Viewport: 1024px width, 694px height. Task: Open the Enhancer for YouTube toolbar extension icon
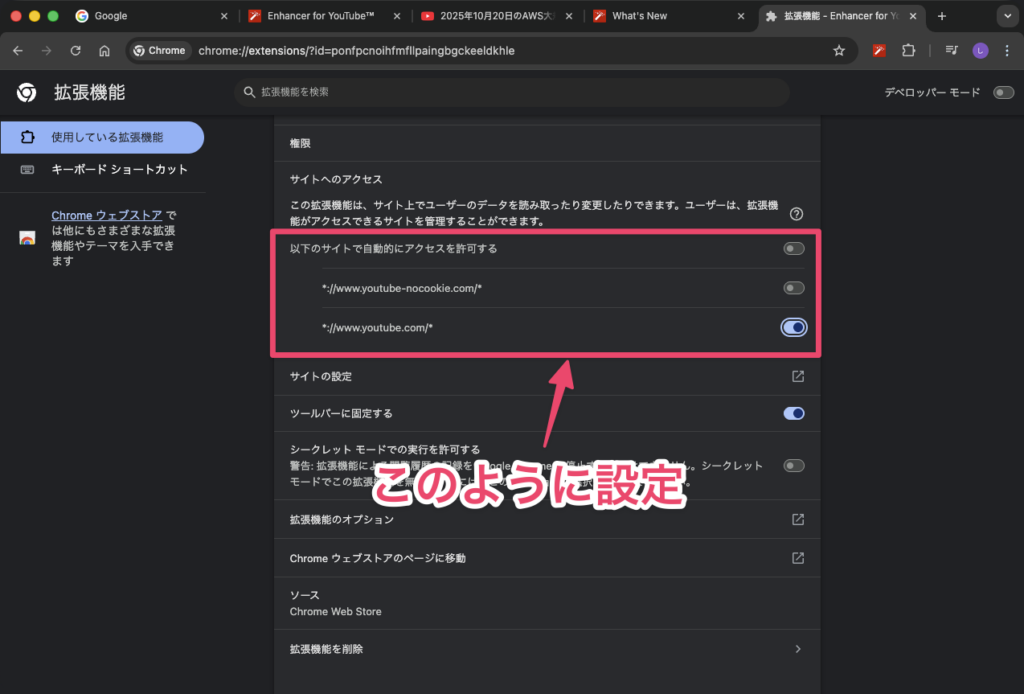coord(880,51)
